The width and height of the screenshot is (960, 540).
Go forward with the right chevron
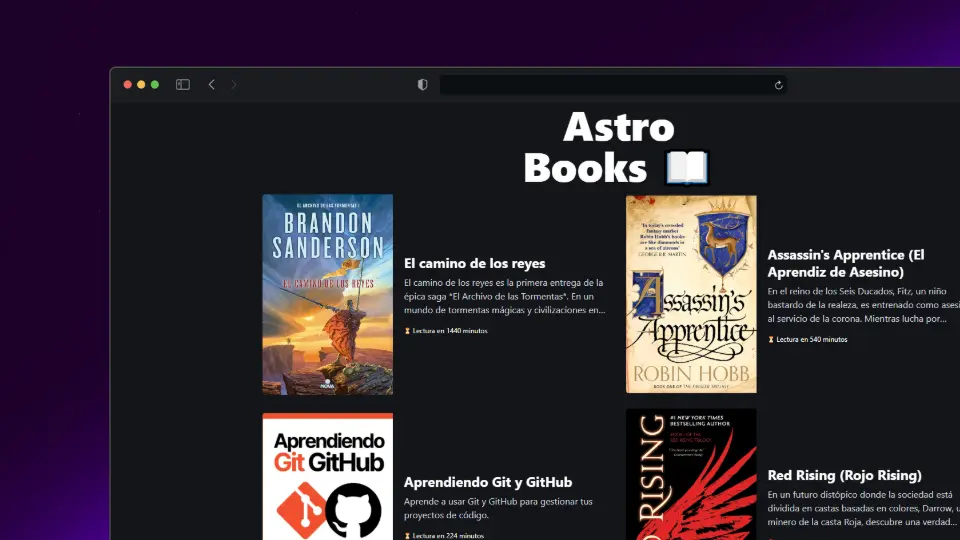click(234, 84)
